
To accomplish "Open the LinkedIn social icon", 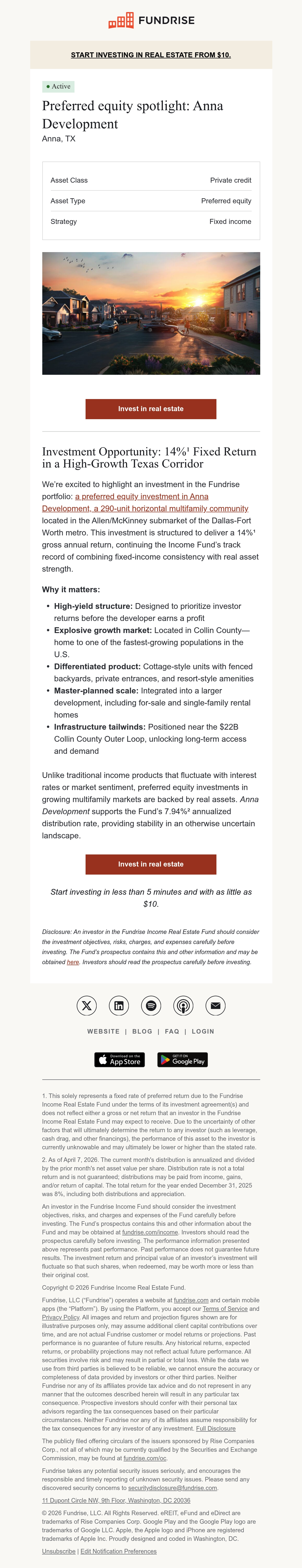I will pyautogui.click(x=119, y=1006).
